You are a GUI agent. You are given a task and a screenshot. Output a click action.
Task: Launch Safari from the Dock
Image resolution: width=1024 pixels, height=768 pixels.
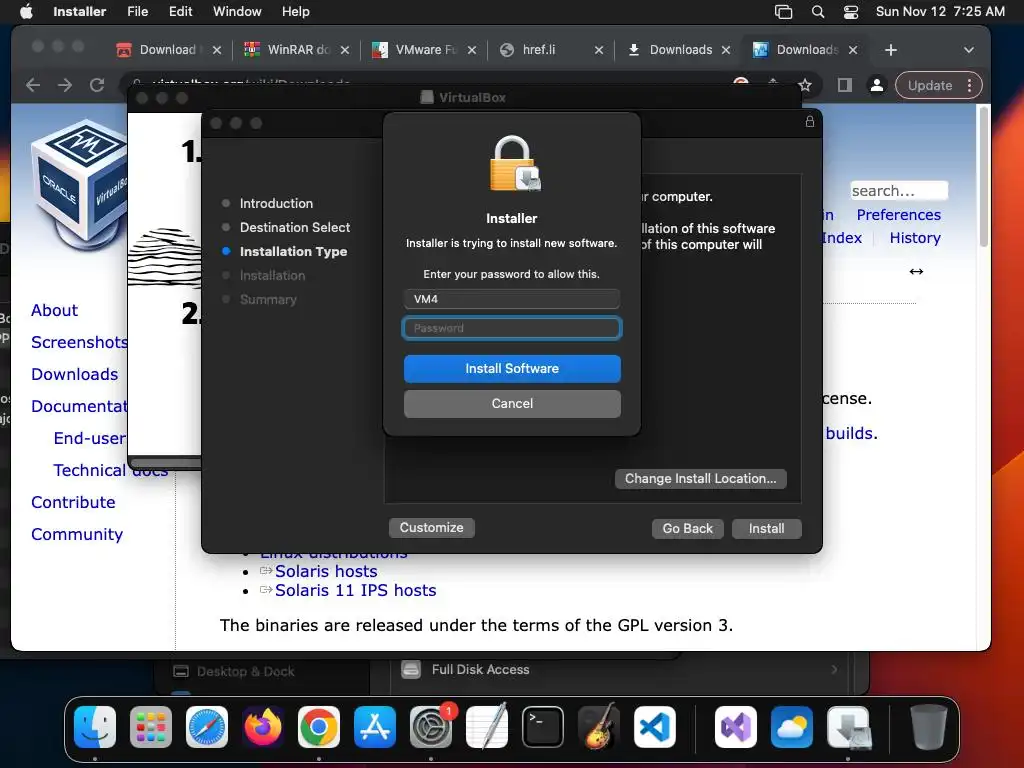tap(207, 727)
